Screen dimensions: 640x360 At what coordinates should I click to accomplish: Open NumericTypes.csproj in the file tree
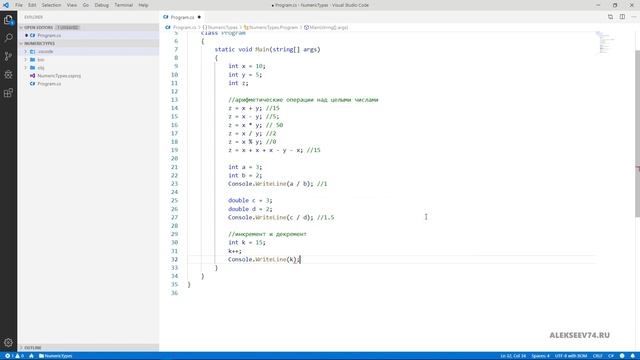(59, 76)
